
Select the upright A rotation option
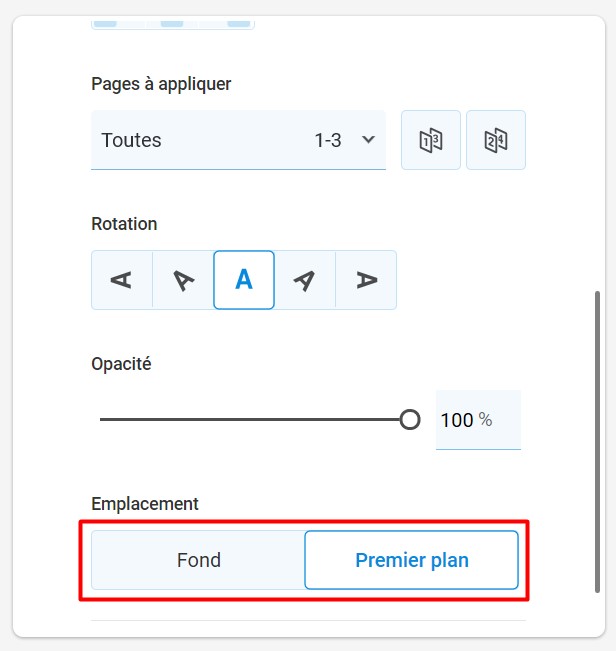point(244,280)
